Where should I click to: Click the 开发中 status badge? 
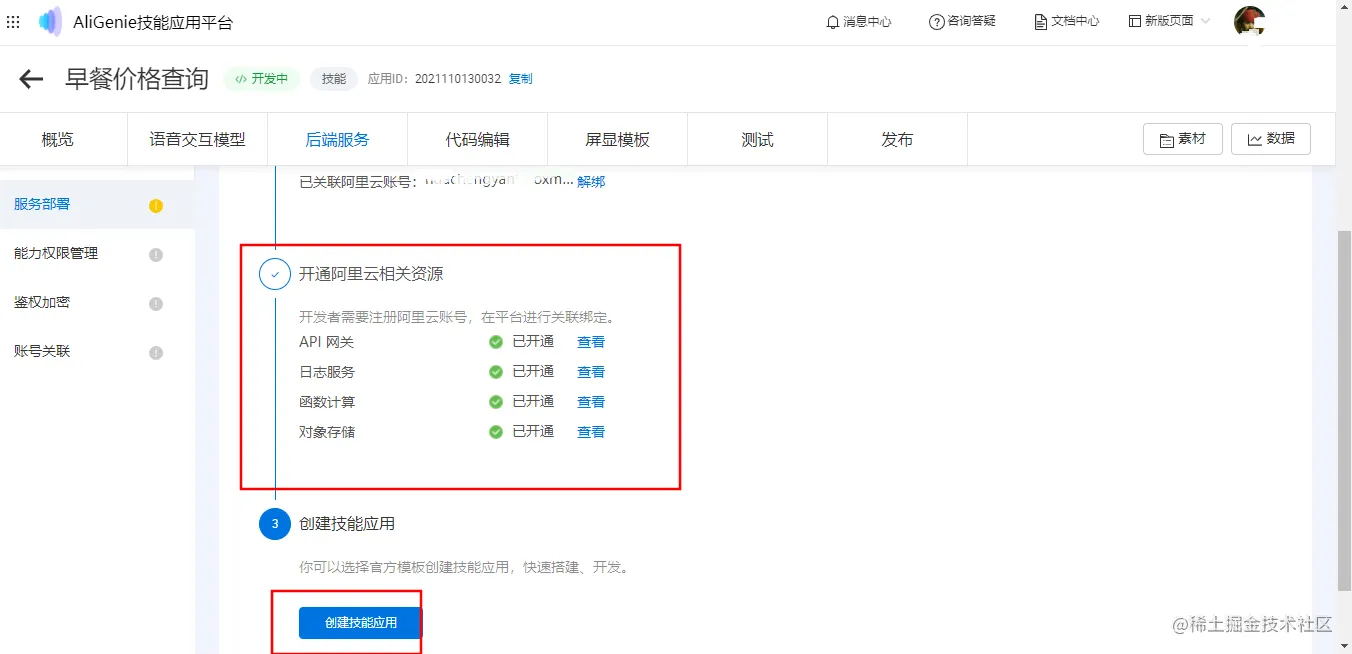[x=261, y=79]
